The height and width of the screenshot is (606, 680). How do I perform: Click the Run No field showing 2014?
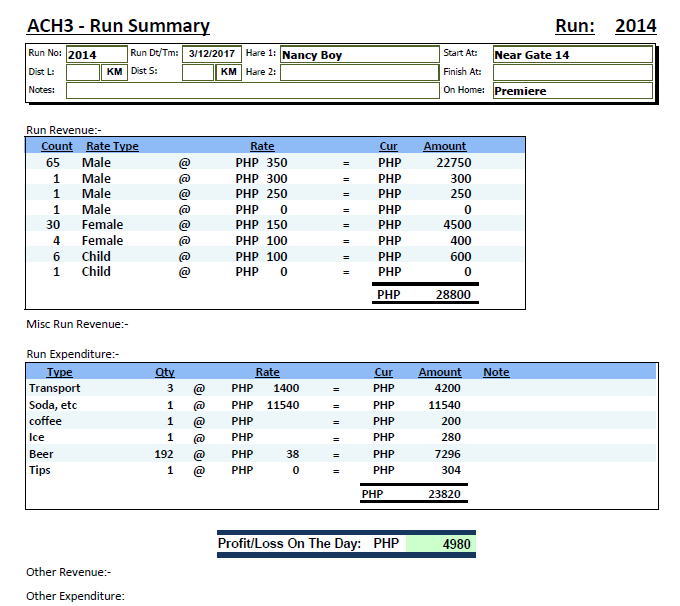pyautogui.click(x=94, y=55)
